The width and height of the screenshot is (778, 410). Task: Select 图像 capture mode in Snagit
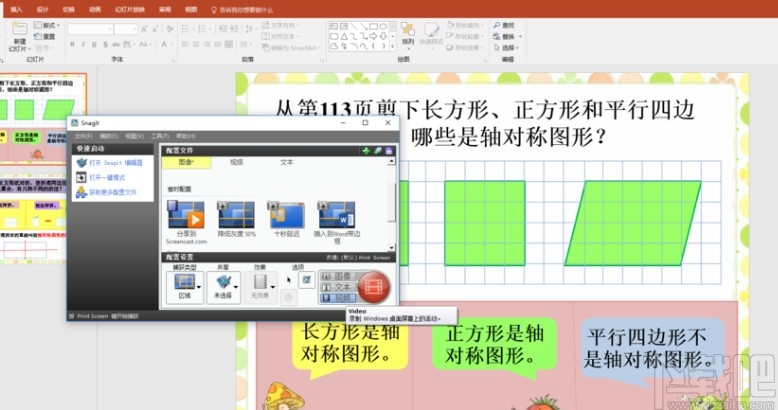coord(338,276)
